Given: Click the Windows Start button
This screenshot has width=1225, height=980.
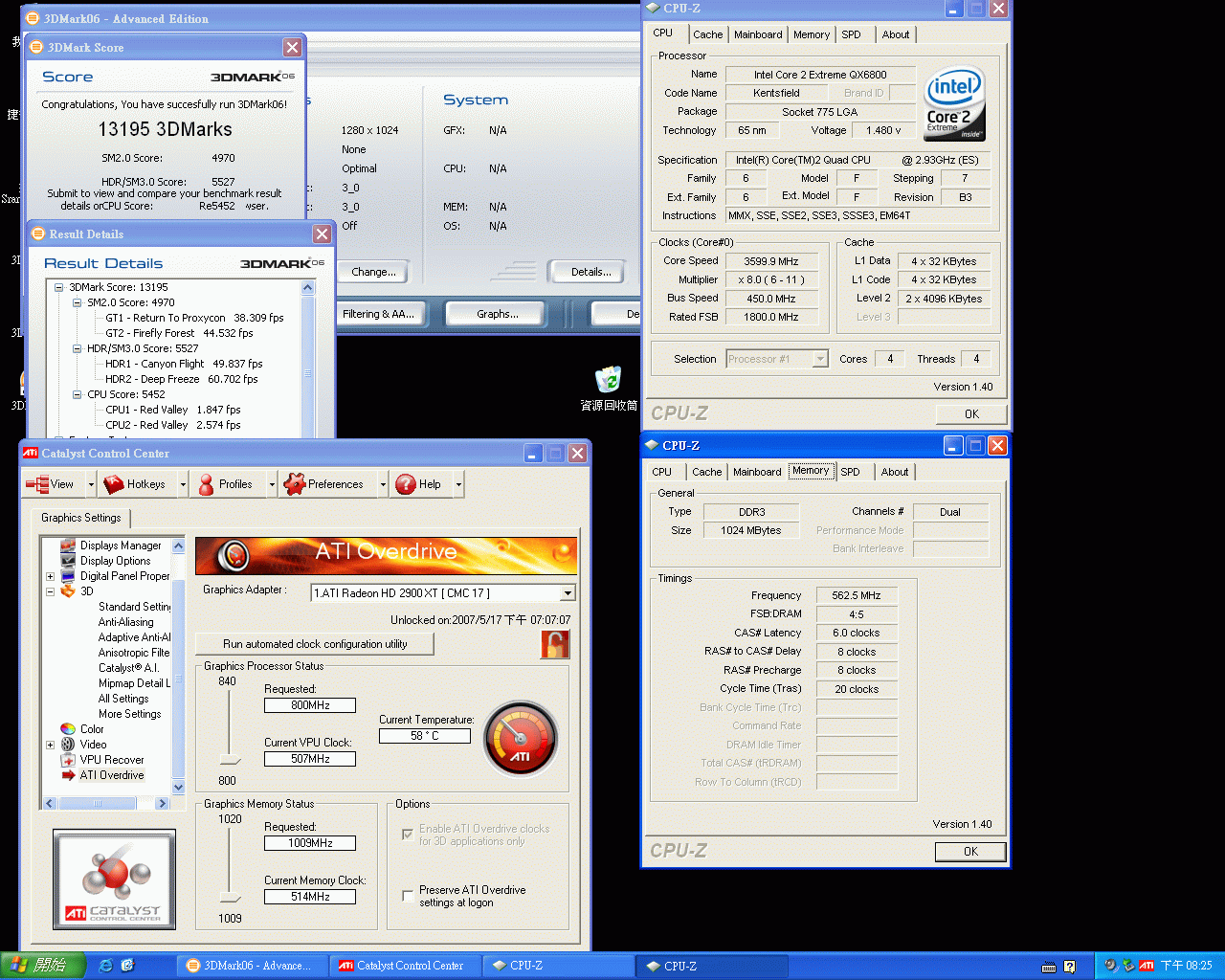Looking at the screenshot, I should coord(43,966).
